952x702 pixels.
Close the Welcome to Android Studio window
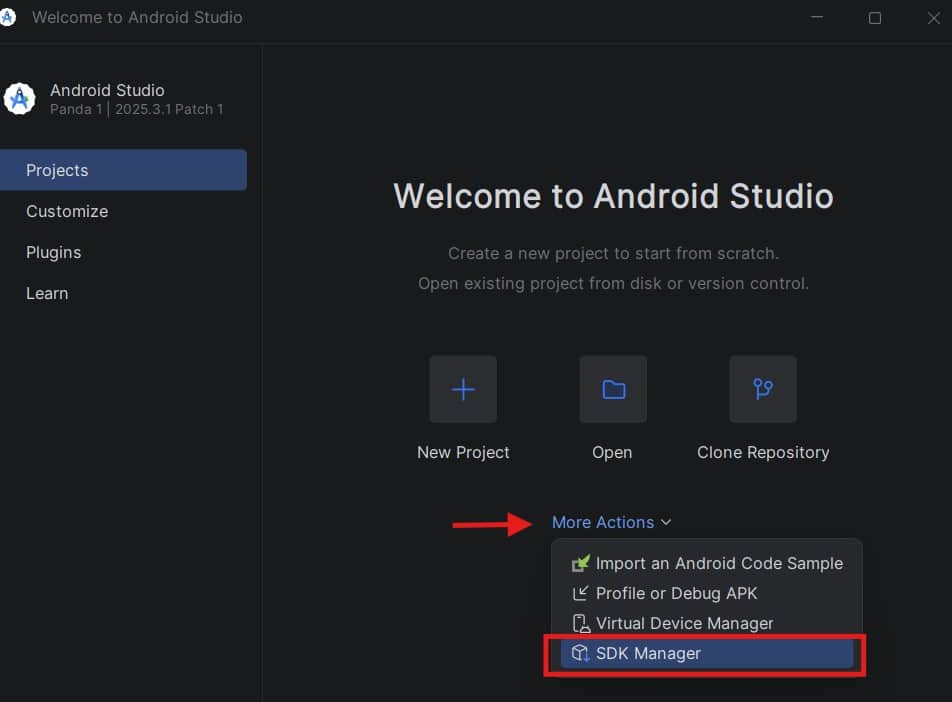932,18
